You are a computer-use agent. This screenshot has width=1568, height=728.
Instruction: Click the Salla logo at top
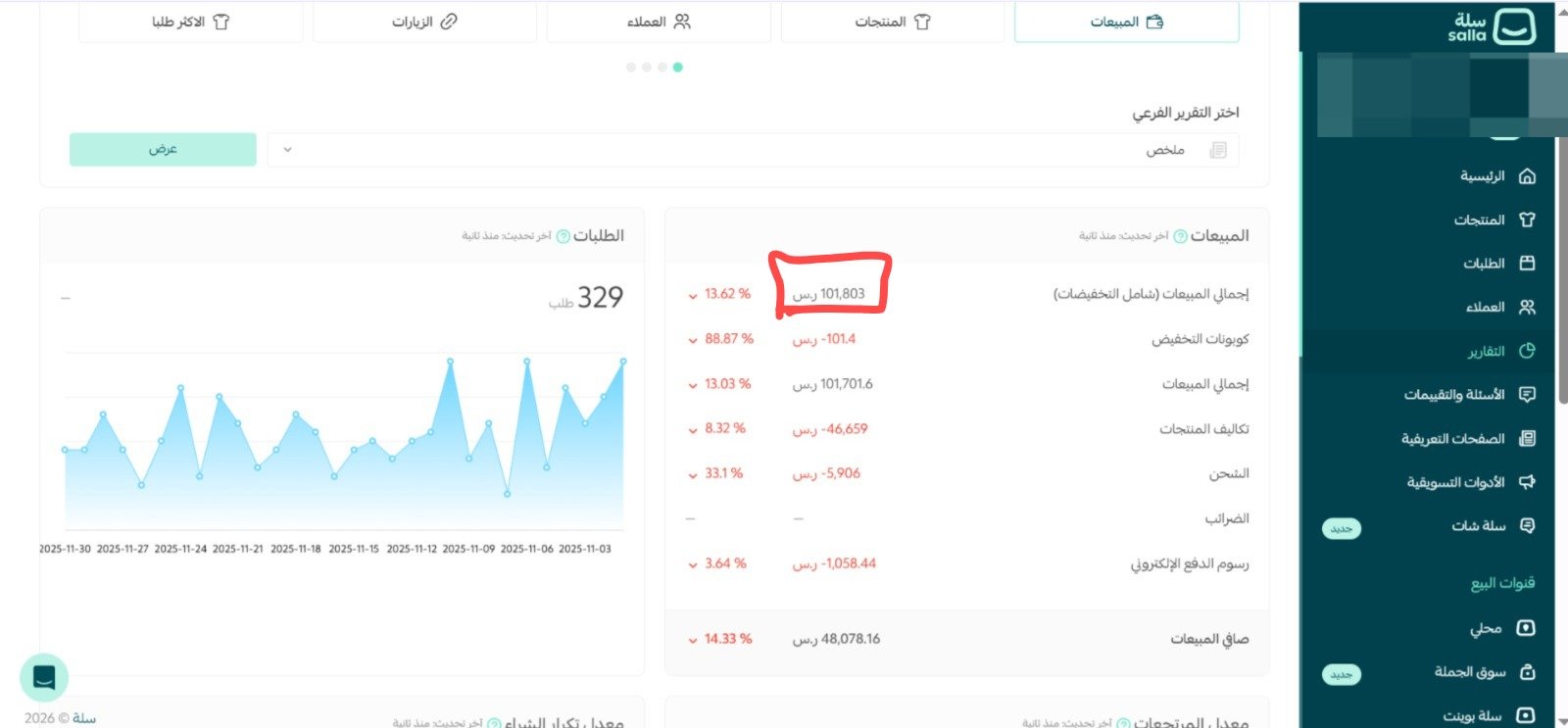pos(1492,26)
